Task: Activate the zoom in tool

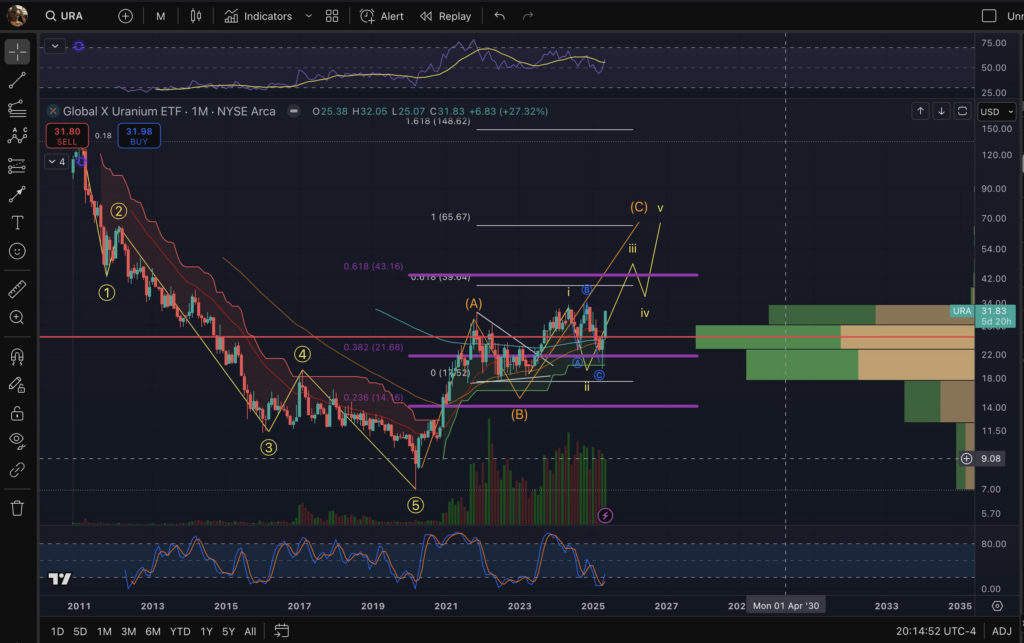Action: 17,317
